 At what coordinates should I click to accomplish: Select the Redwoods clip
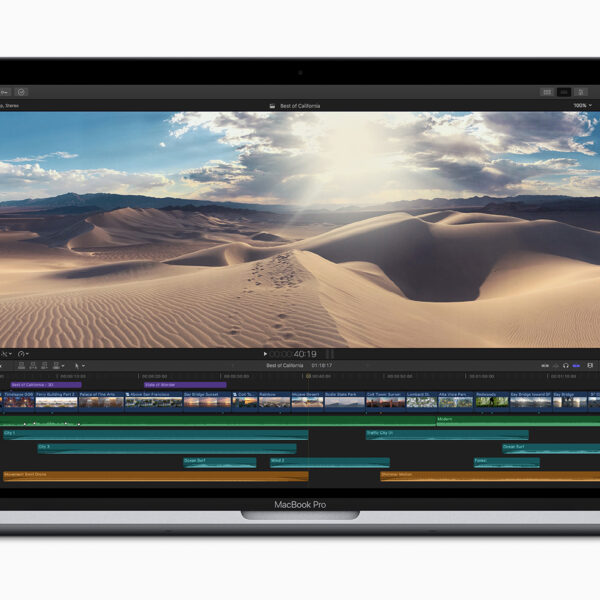492,402
